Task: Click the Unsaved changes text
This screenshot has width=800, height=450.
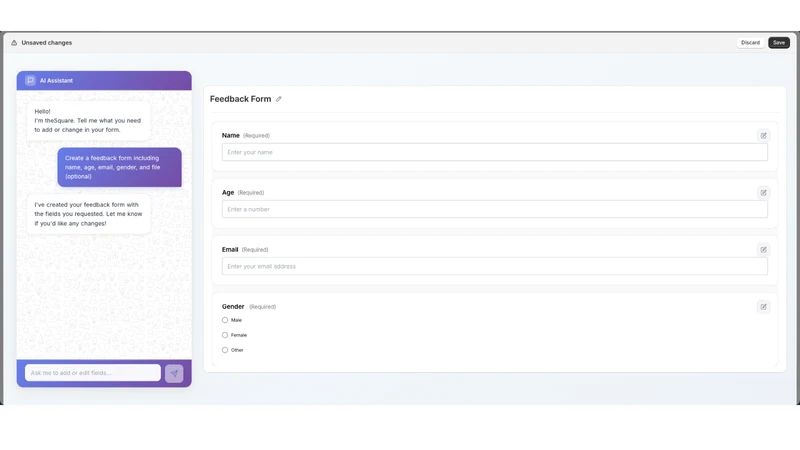Action: [46, 43]
